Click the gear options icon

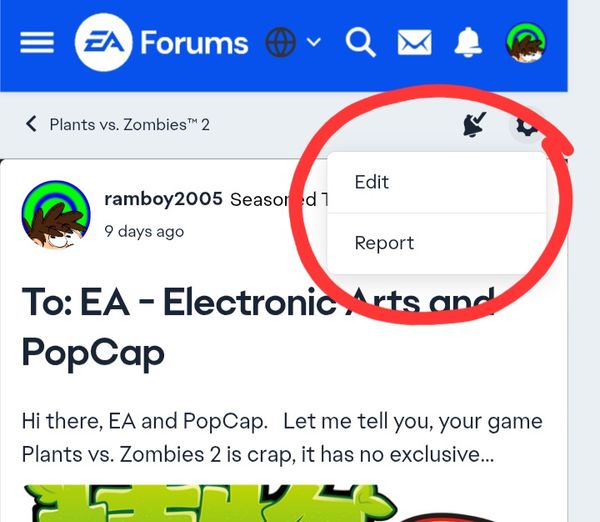527,125
